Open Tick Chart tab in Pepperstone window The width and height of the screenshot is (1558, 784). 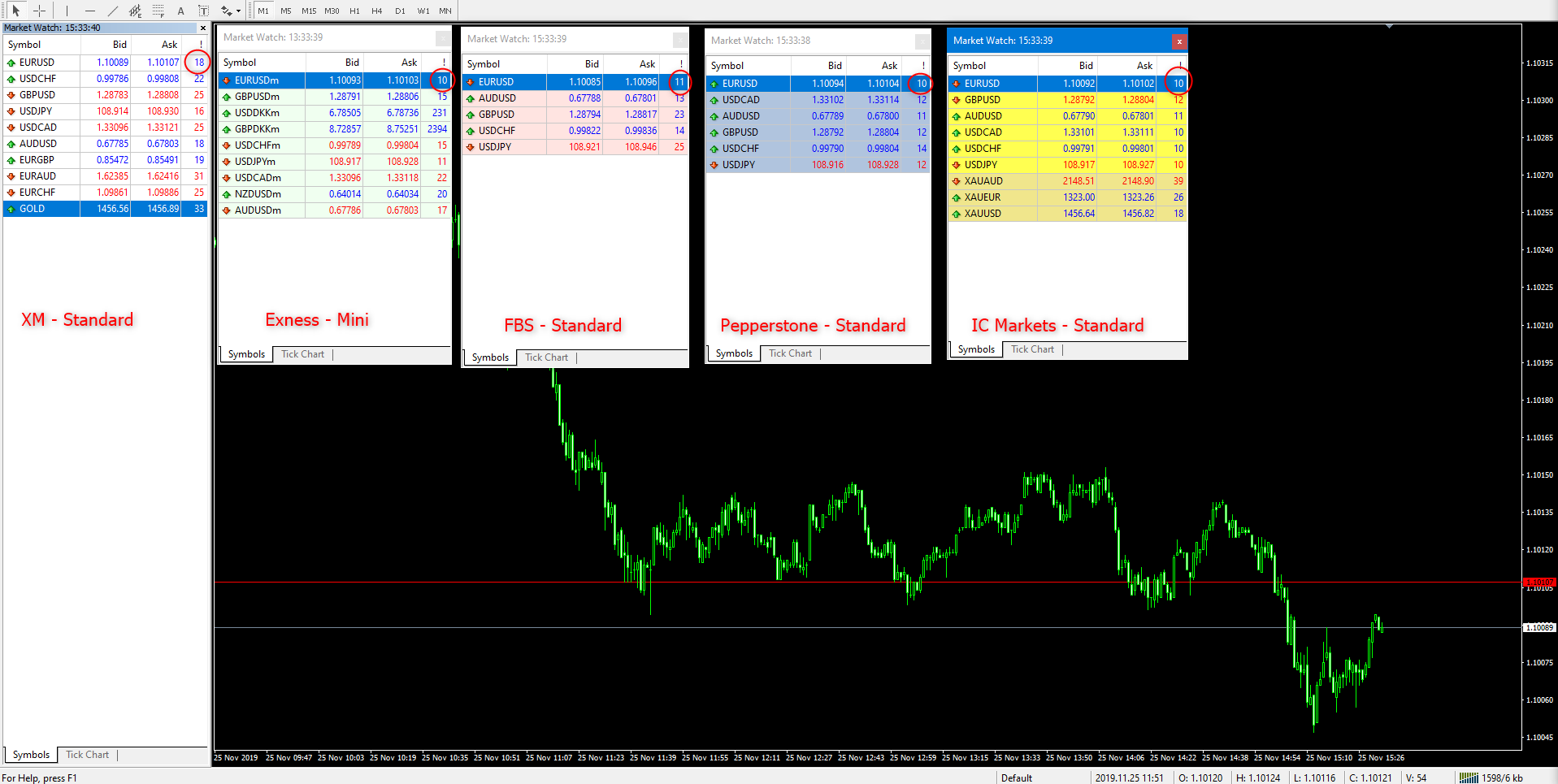click(x=790, y=353)
